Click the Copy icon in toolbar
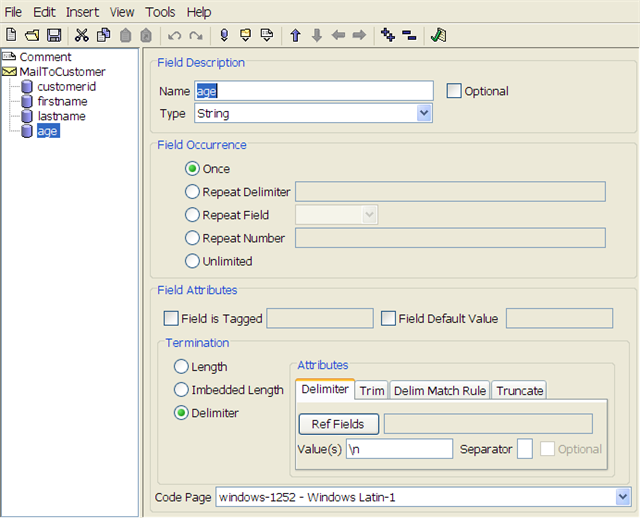The width and height of the screenshot is (640, 518). coord(103,35)
